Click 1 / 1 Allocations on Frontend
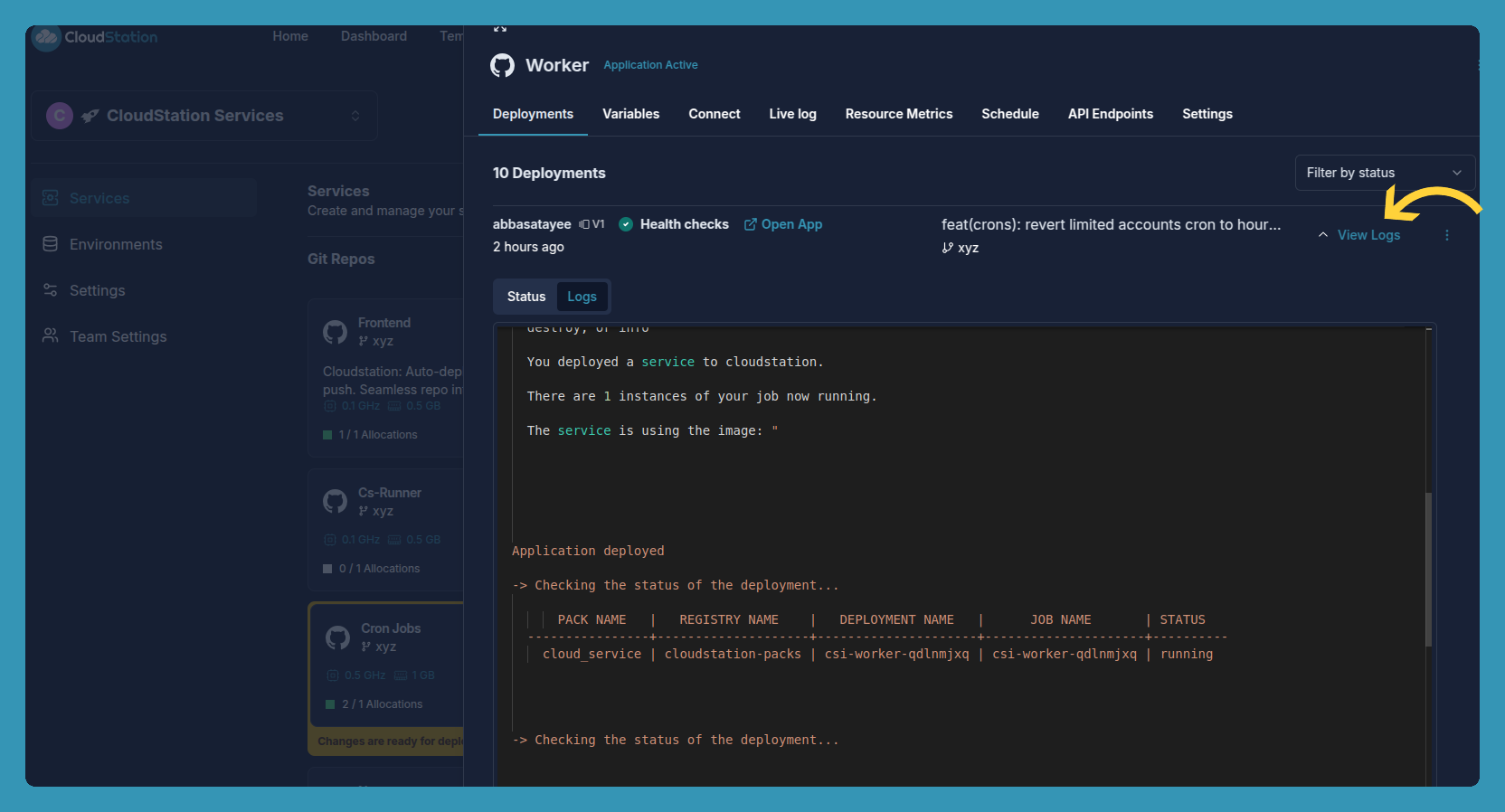 tap(378, 435)
